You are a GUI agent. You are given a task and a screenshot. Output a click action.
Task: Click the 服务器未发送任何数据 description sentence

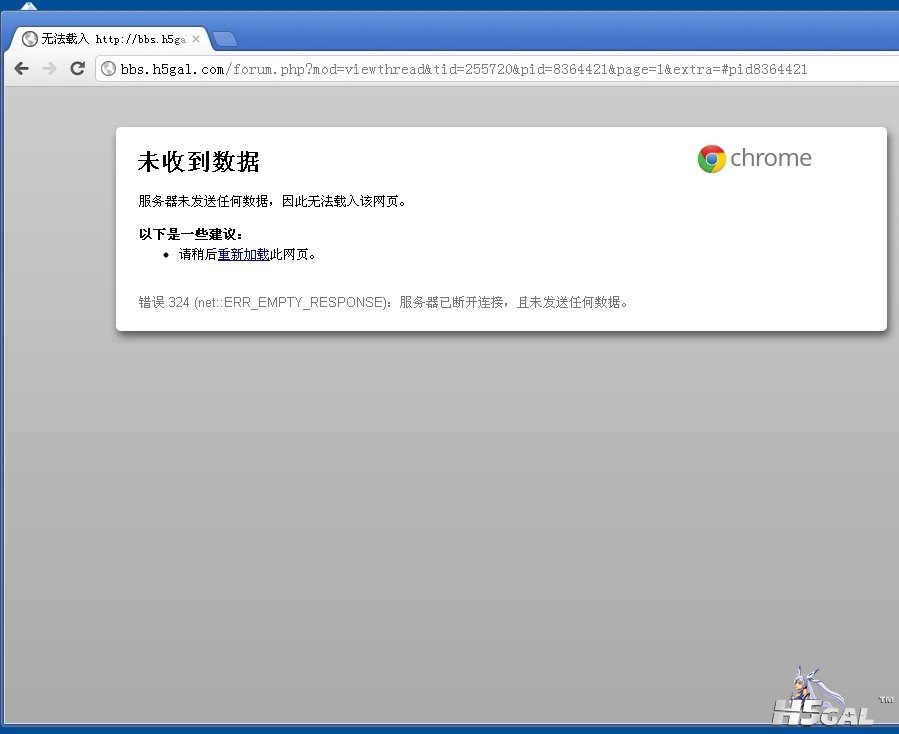(x=272, y=201)
